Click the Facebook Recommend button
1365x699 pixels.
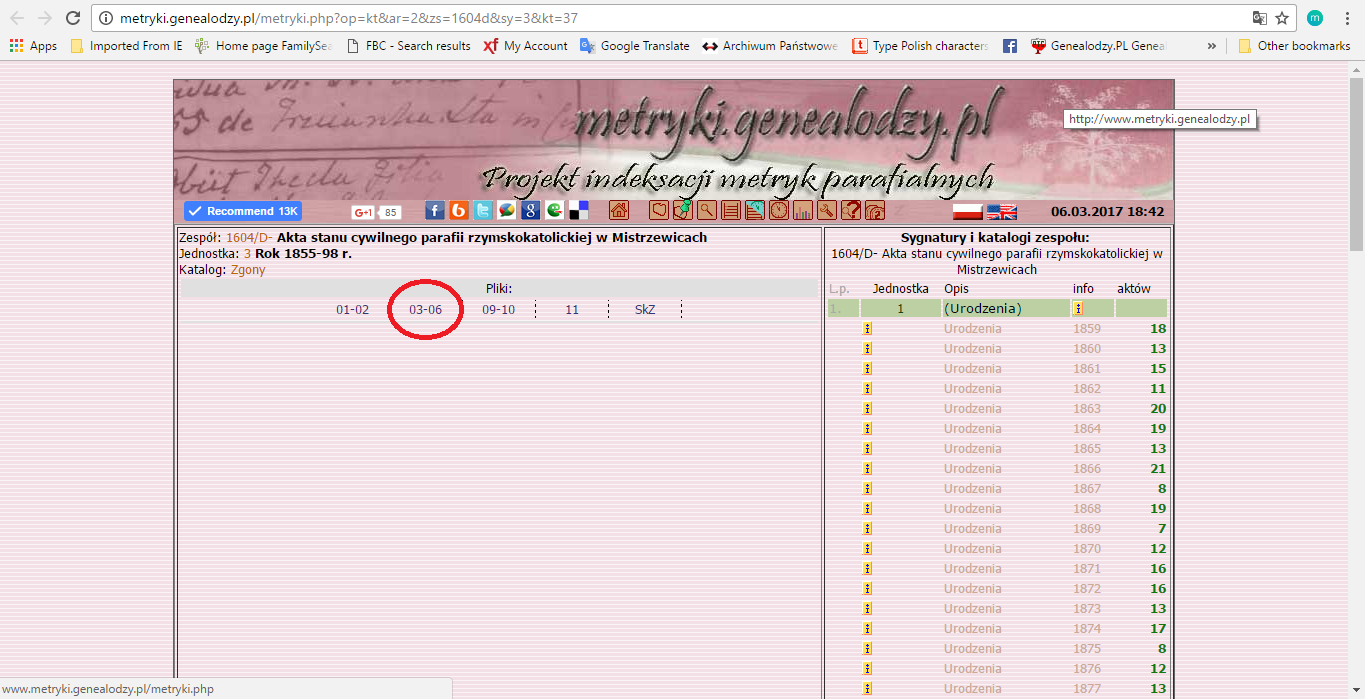[243, 211]
